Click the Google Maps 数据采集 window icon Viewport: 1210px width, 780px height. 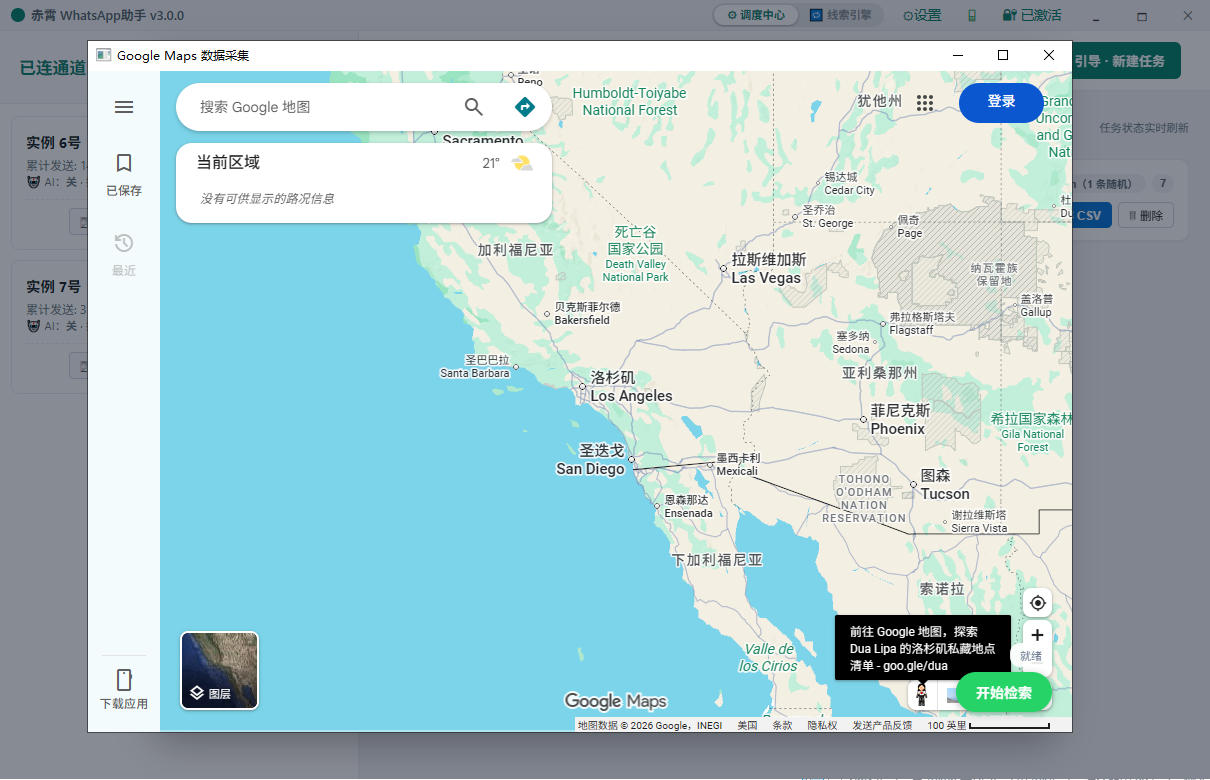point(103,55)
